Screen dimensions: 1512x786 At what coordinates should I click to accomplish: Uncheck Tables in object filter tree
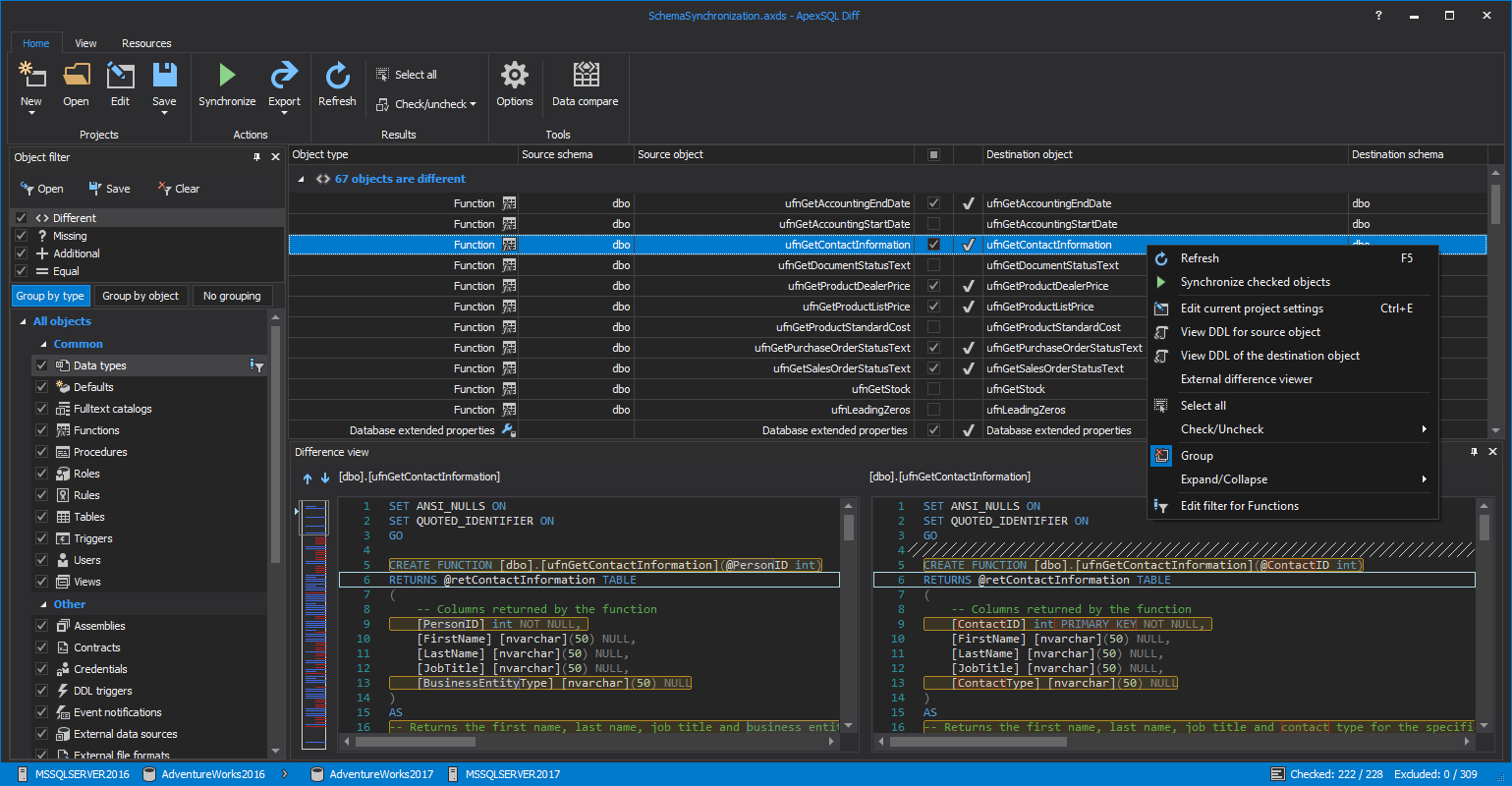click(42, 517)
